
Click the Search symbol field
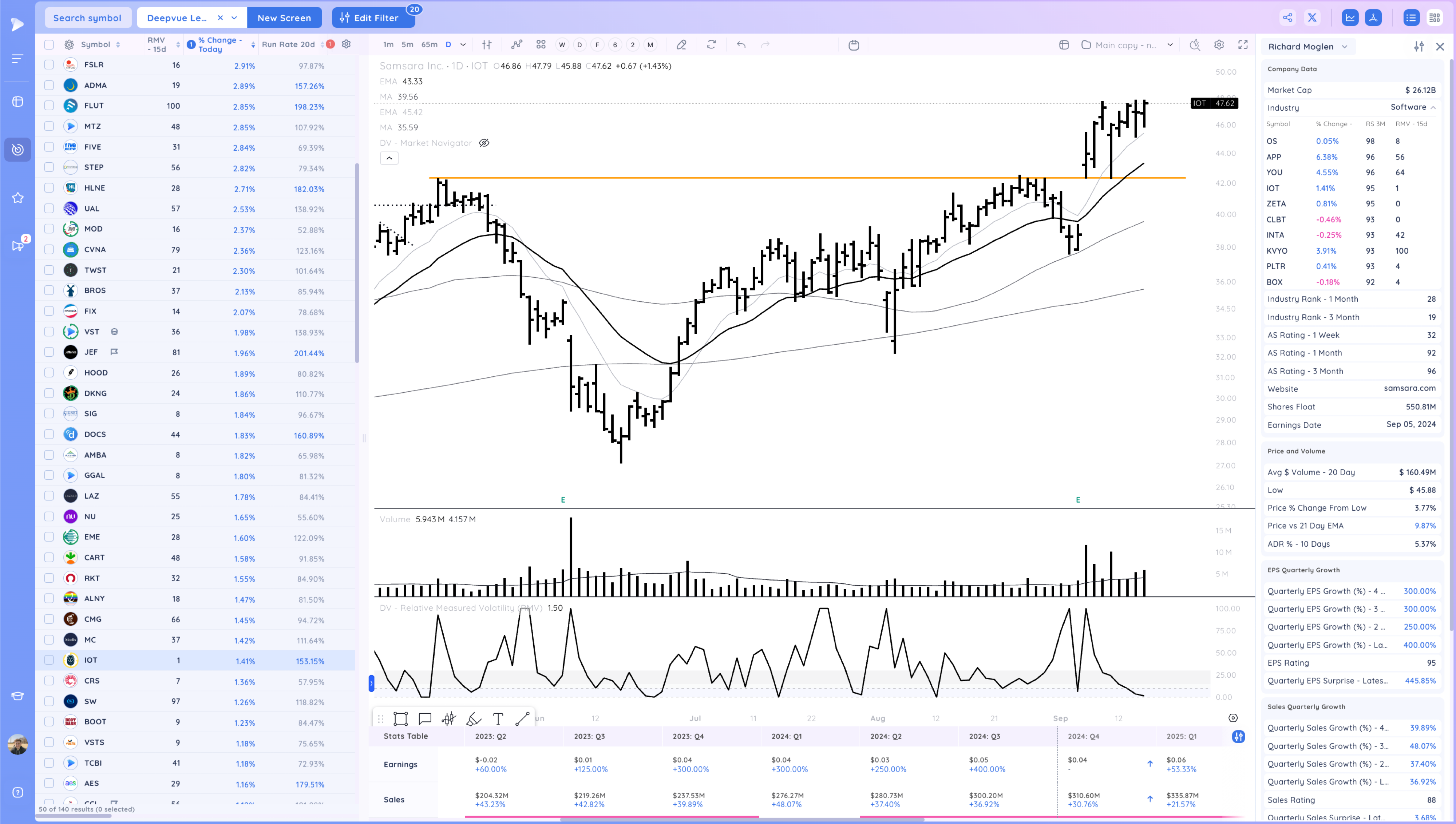pos(87,17)
